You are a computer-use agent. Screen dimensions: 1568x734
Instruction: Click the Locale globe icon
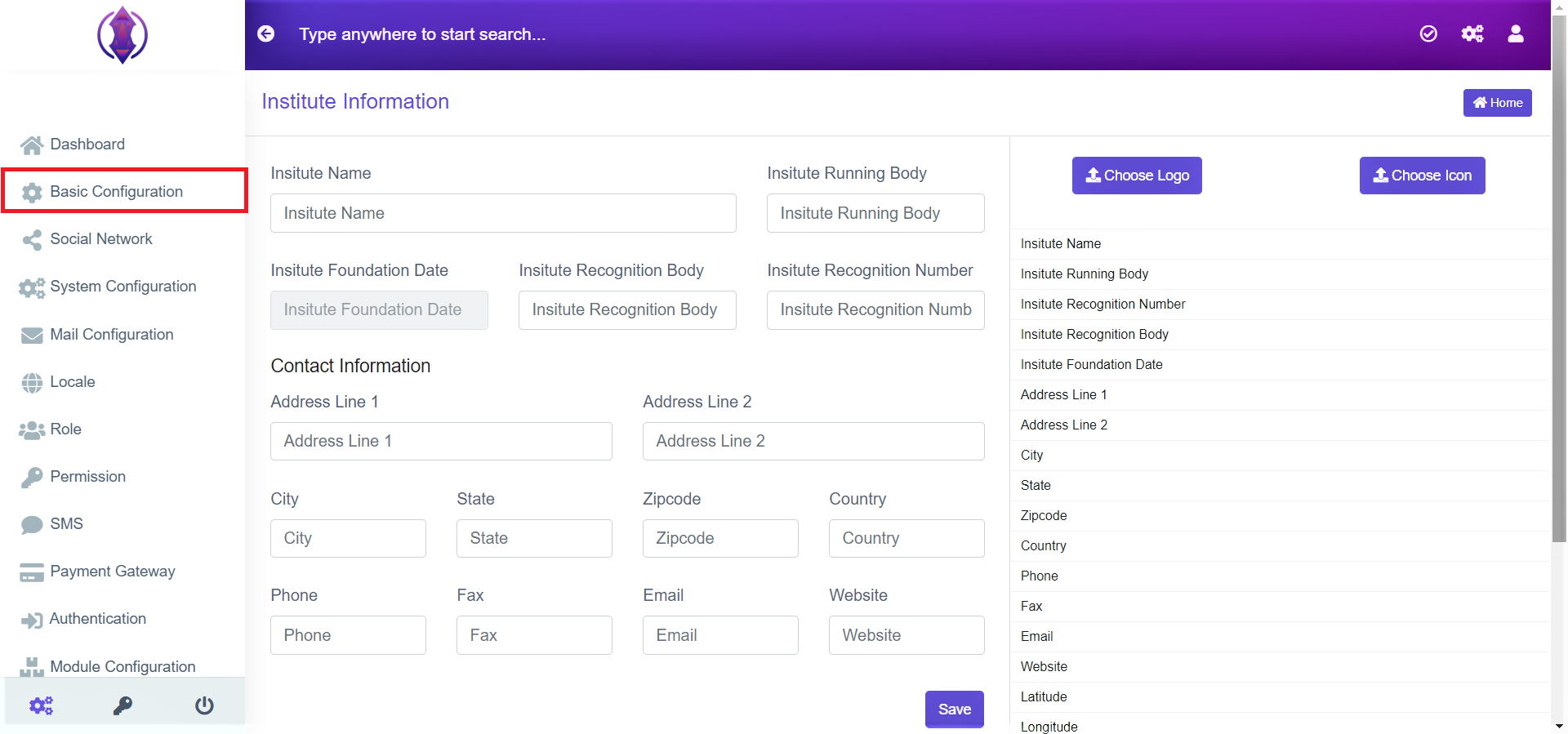(x=32, y=383)
